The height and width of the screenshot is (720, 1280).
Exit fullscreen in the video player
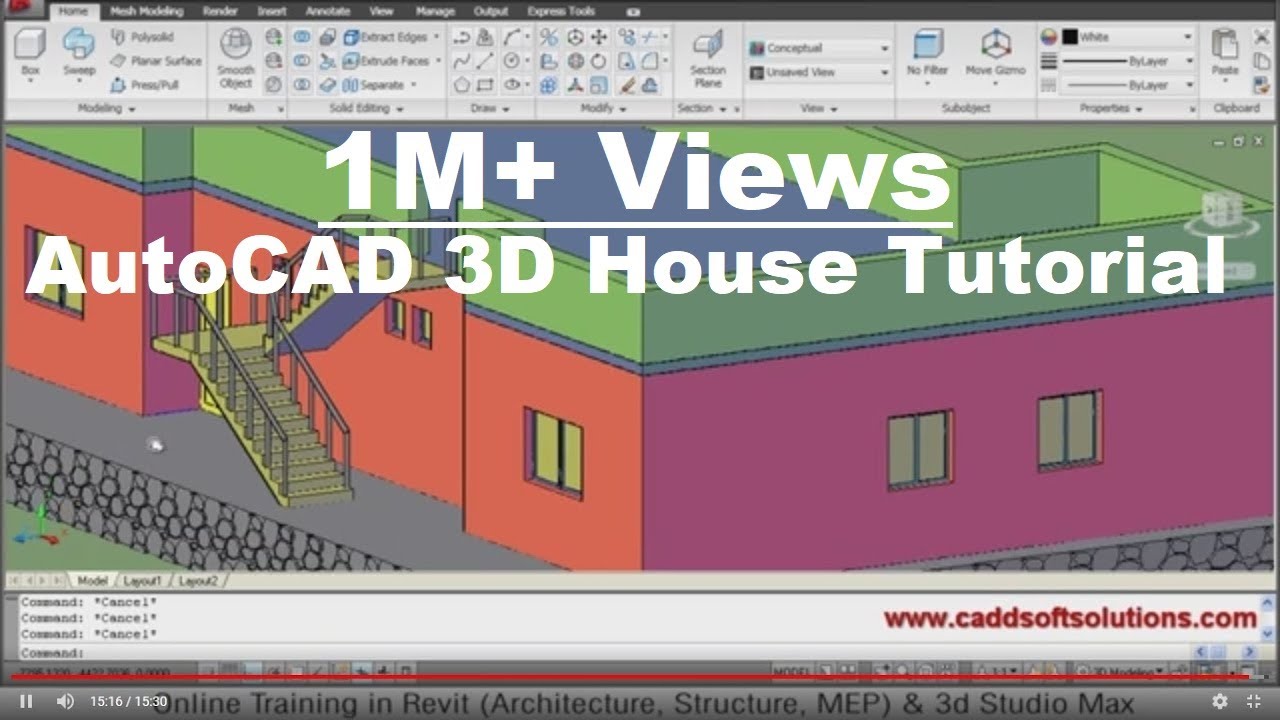(1253, 701)
